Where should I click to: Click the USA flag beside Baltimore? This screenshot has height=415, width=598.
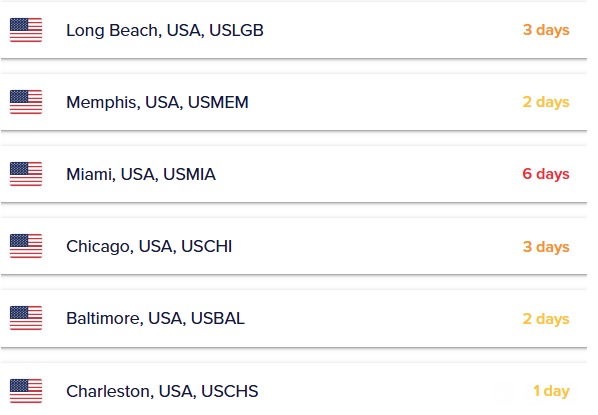(x=26, y=318)
